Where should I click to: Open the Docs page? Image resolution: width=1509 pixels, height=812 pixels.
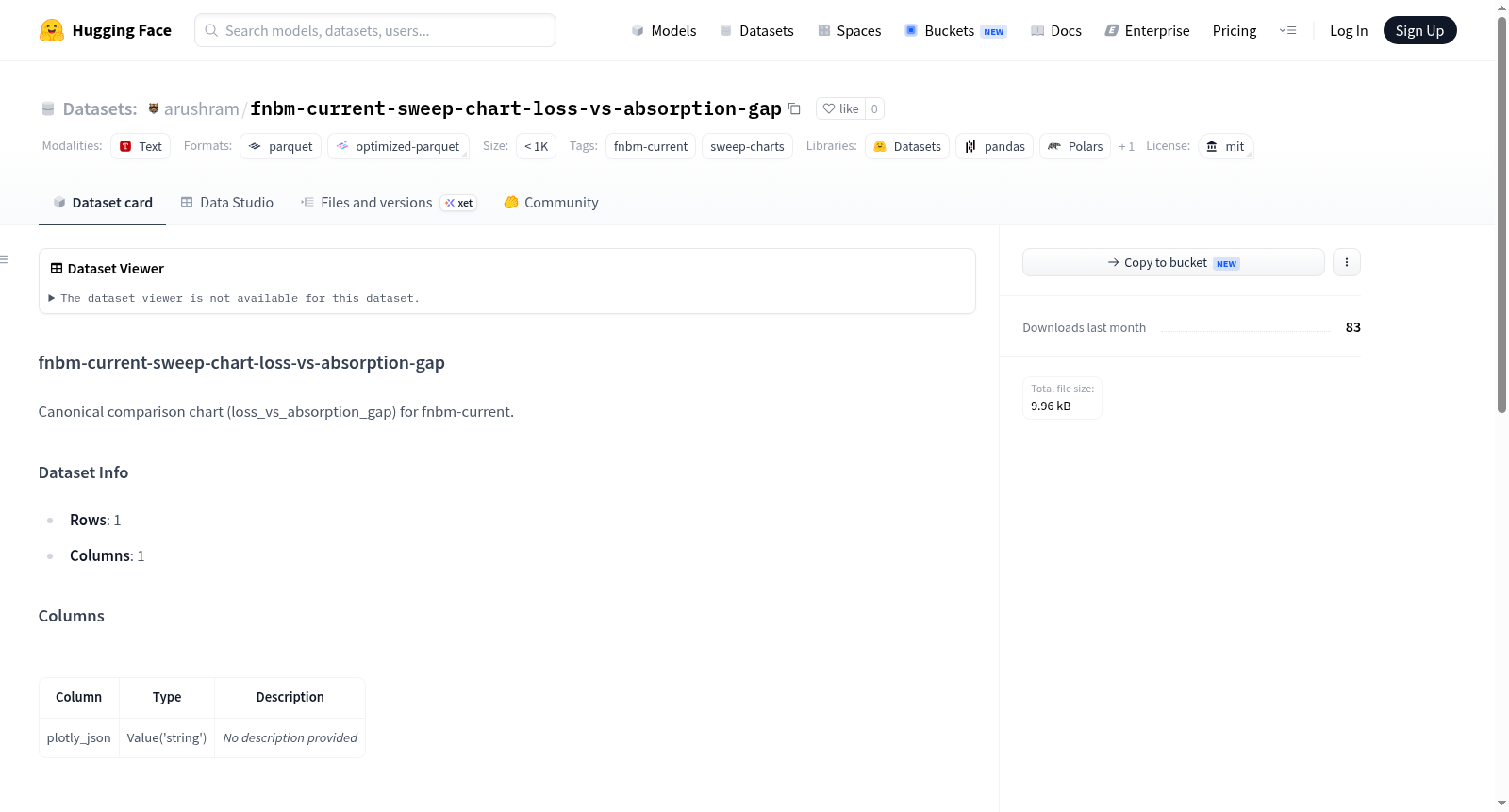coord(1055,30)
